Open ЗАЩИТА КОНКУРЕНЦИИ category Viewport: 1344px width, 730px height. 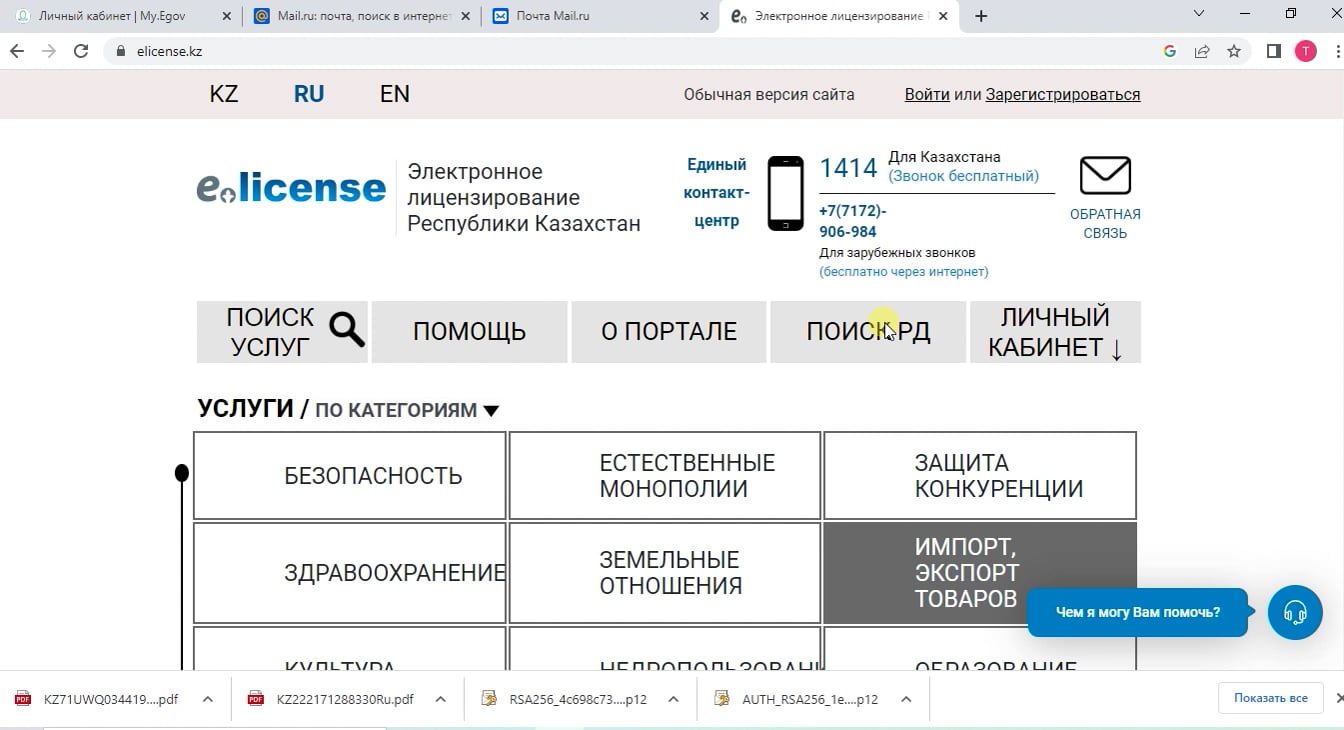(x=980, y=476)
